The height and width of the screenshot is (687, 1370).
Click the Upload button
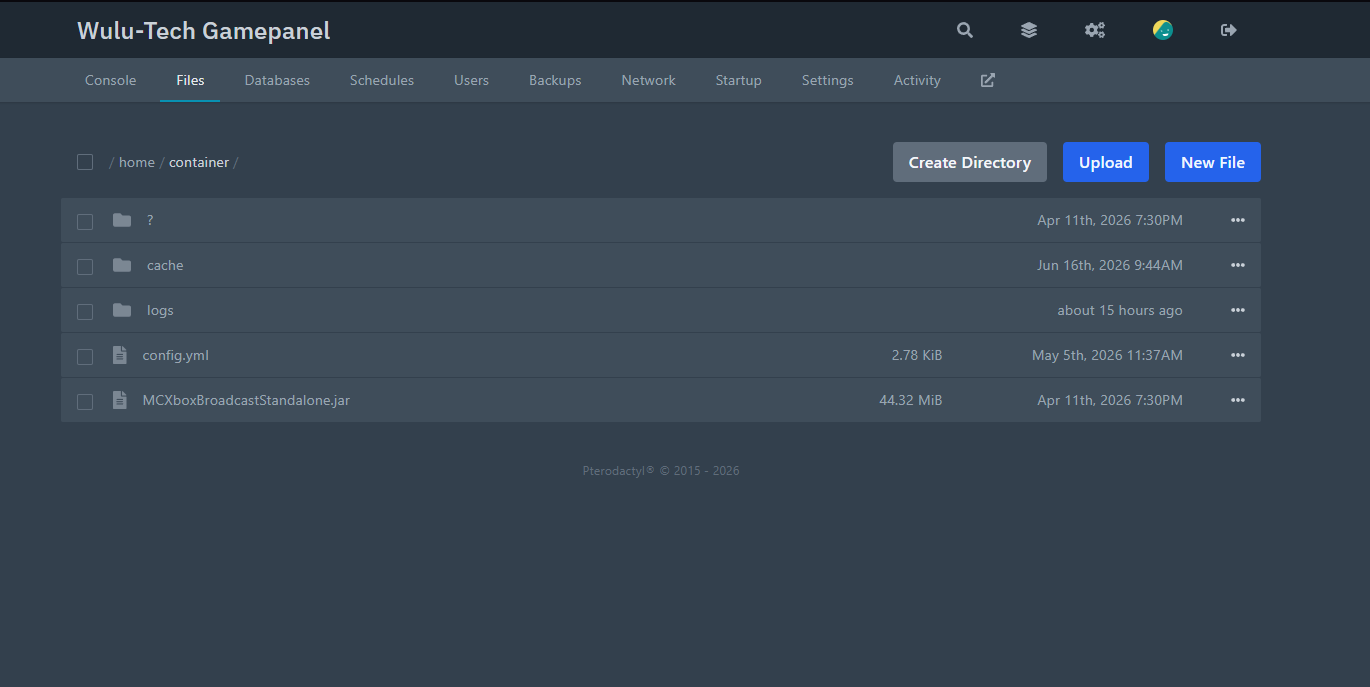1106,162
